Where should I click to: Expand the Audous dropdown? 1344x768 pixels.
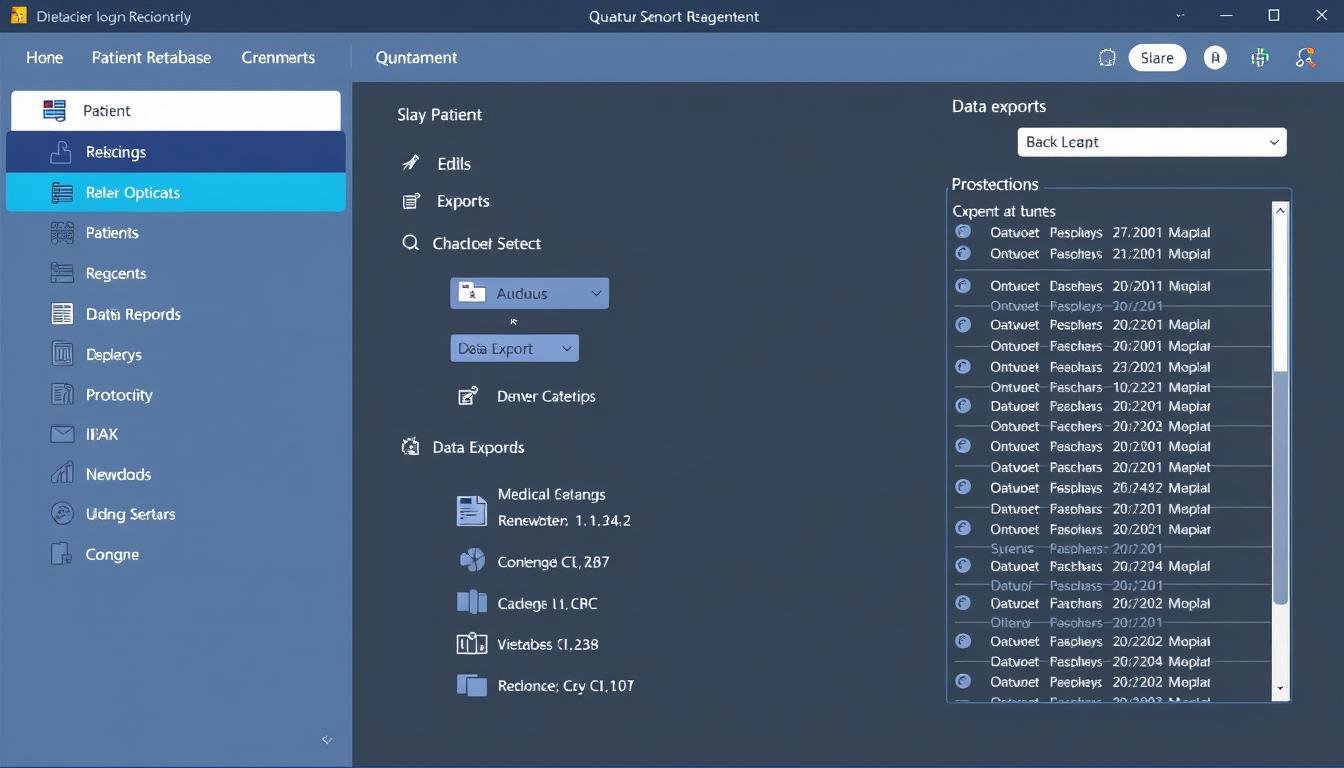click(529, 293)
